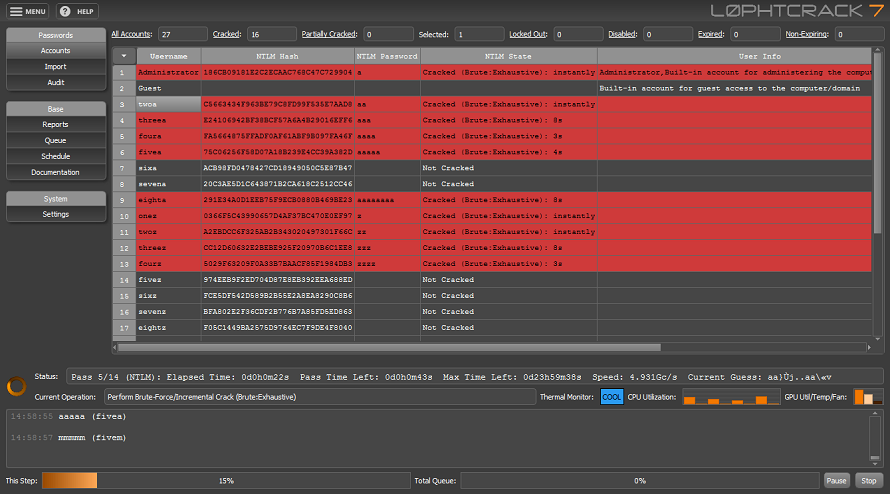Click the horizontal table scrollbar

click(x=389, y=347)
